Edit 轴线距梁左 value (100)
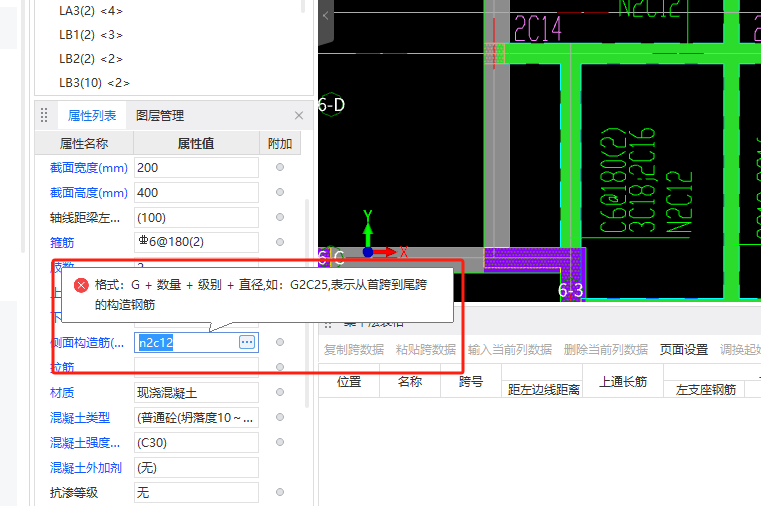Screen dimensions: 761x506 coord(196,218)
